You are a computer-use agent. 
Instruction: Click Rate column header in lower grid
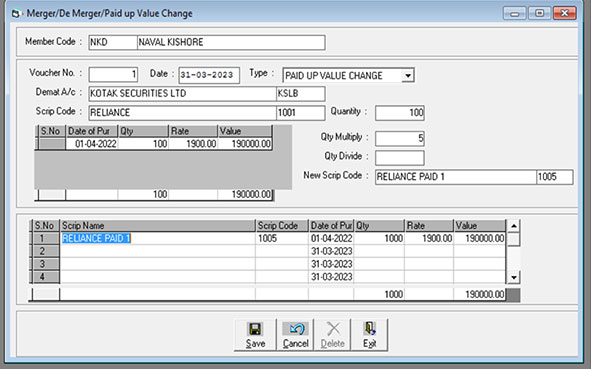(x=429, y=226)
